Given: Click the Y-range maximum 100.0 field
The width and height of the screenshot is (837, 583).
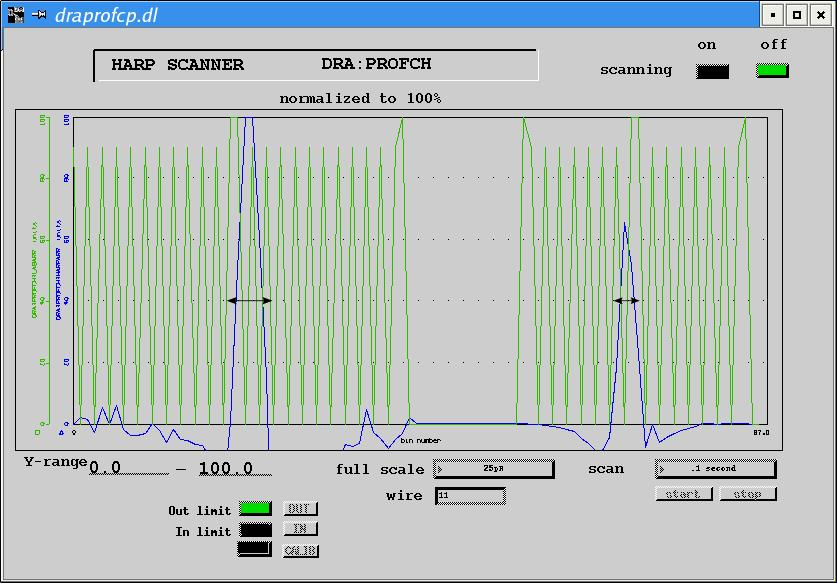Looking at the screenshot, I should 234,469.
